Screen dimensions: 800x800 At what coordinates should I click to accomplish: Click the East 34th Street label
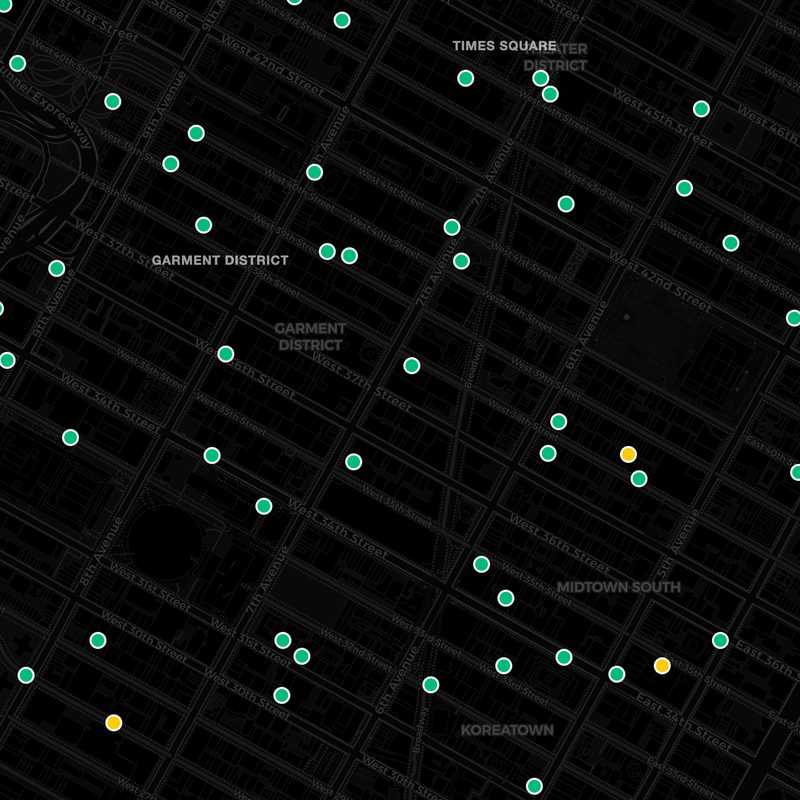click(684, 722)
